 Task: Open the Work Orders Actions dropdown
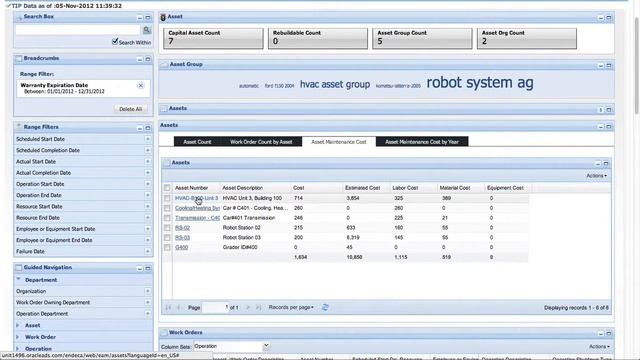tap(599, 347)
